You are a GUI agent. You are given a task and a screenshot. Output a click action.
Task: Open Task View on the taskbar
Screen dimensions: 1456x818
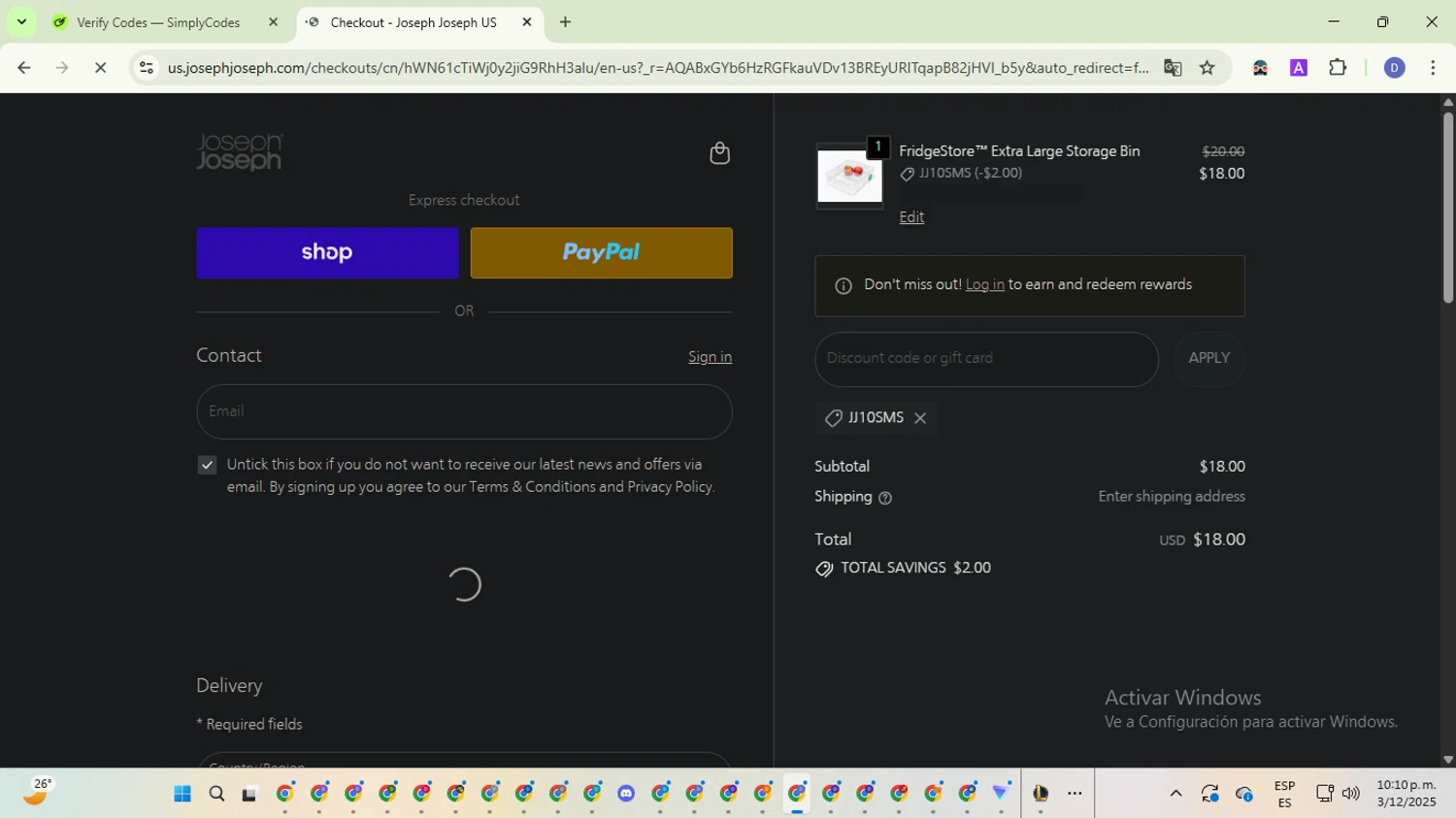(249, 794)
